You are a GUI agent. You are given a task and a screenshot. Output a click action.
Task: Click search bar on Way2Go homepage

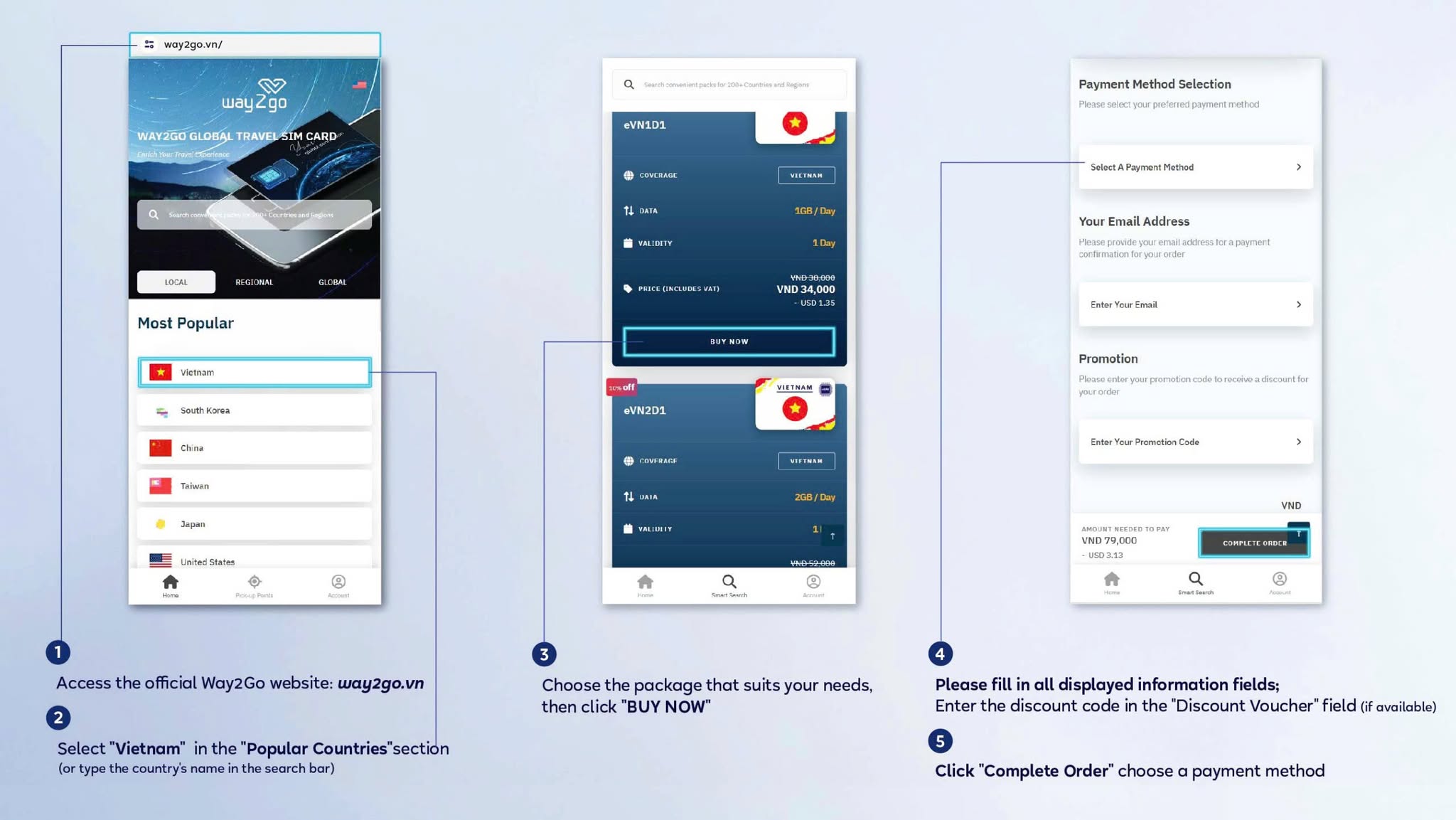coord(255,215)
